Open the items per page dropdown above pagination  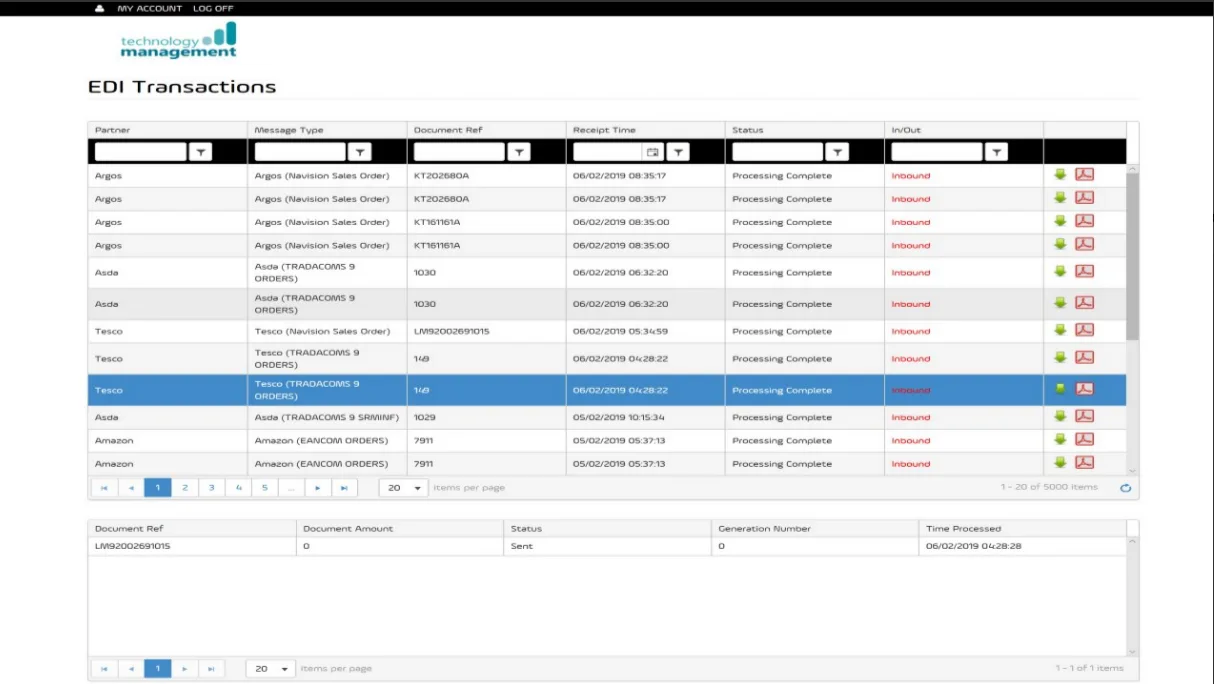[402, 487]
